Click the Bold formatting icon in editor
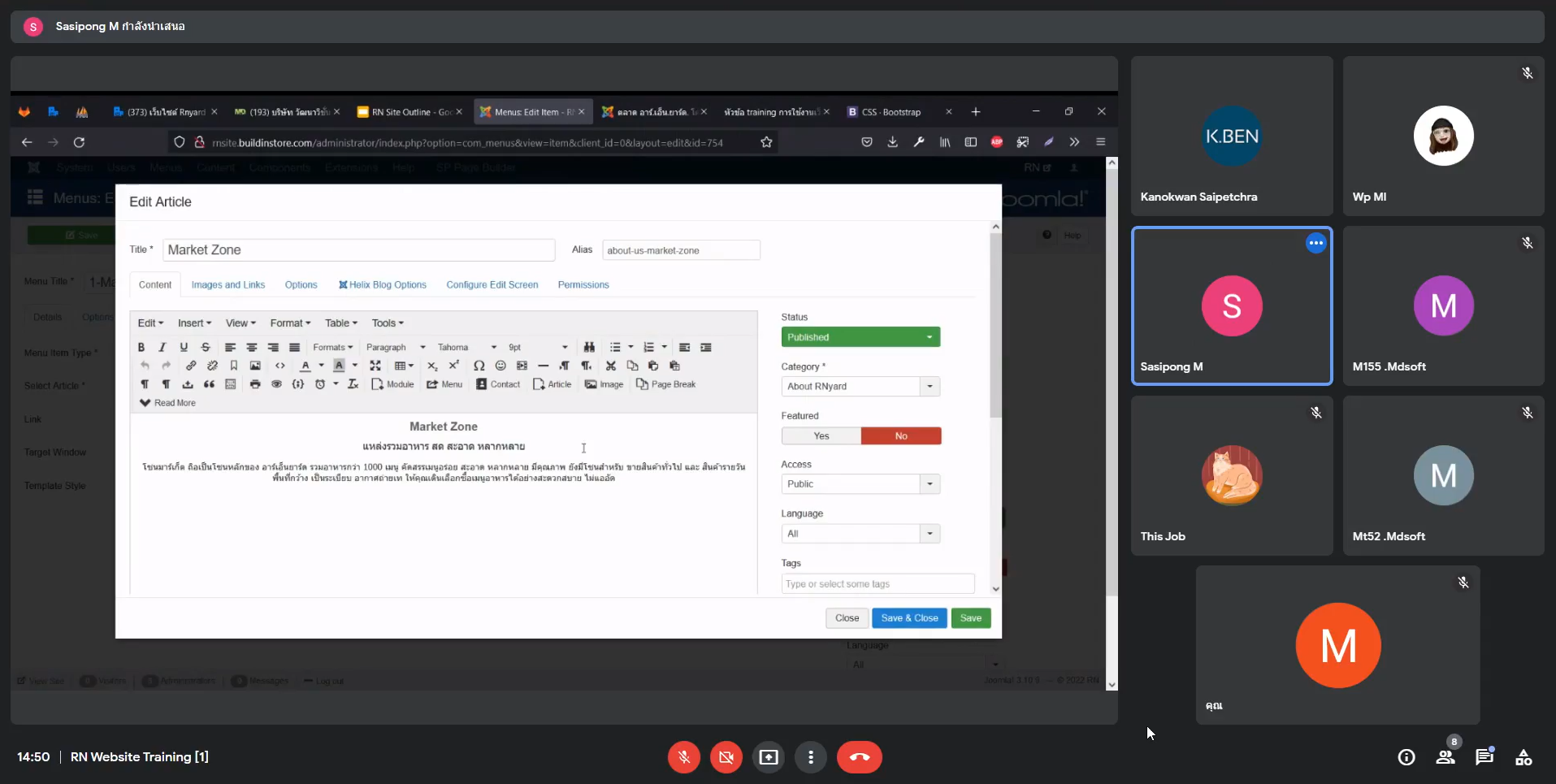The image size is (1556, 784). (141, 347)
